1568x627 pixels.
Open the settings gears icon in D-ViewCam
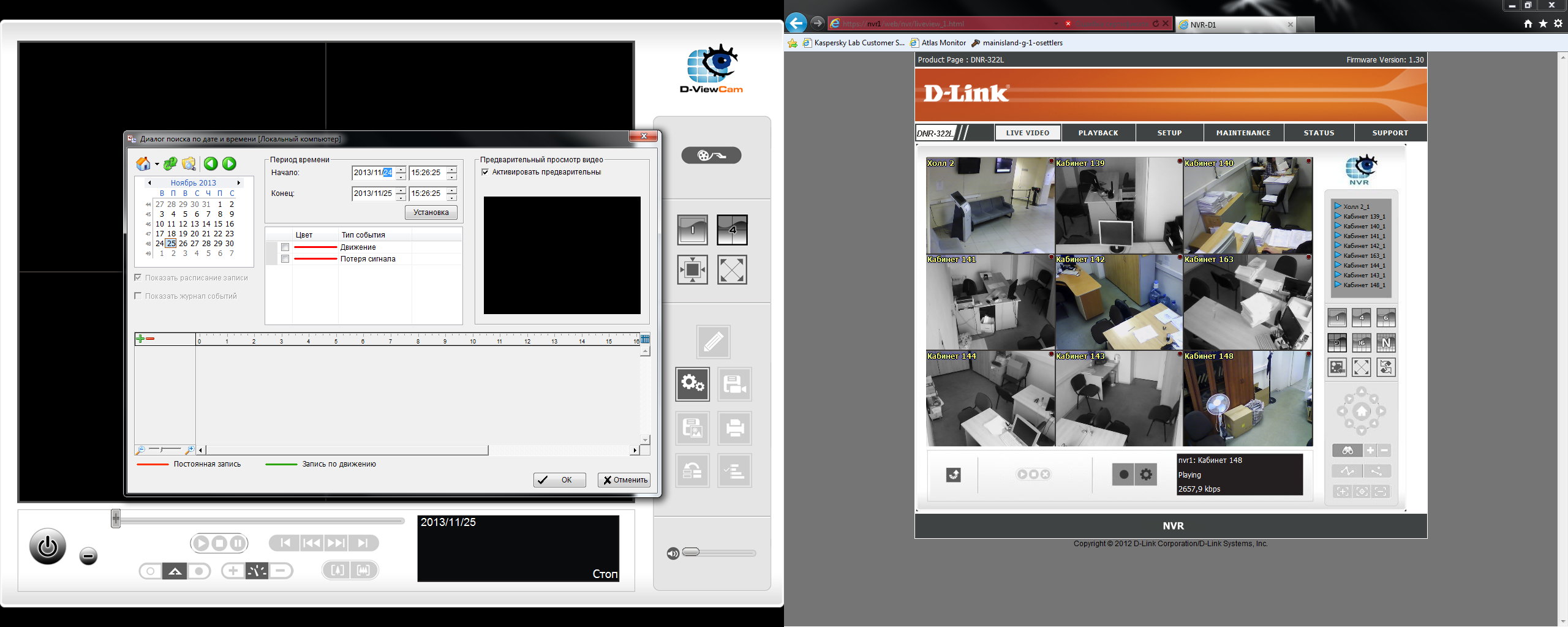[x=693, y=384]
